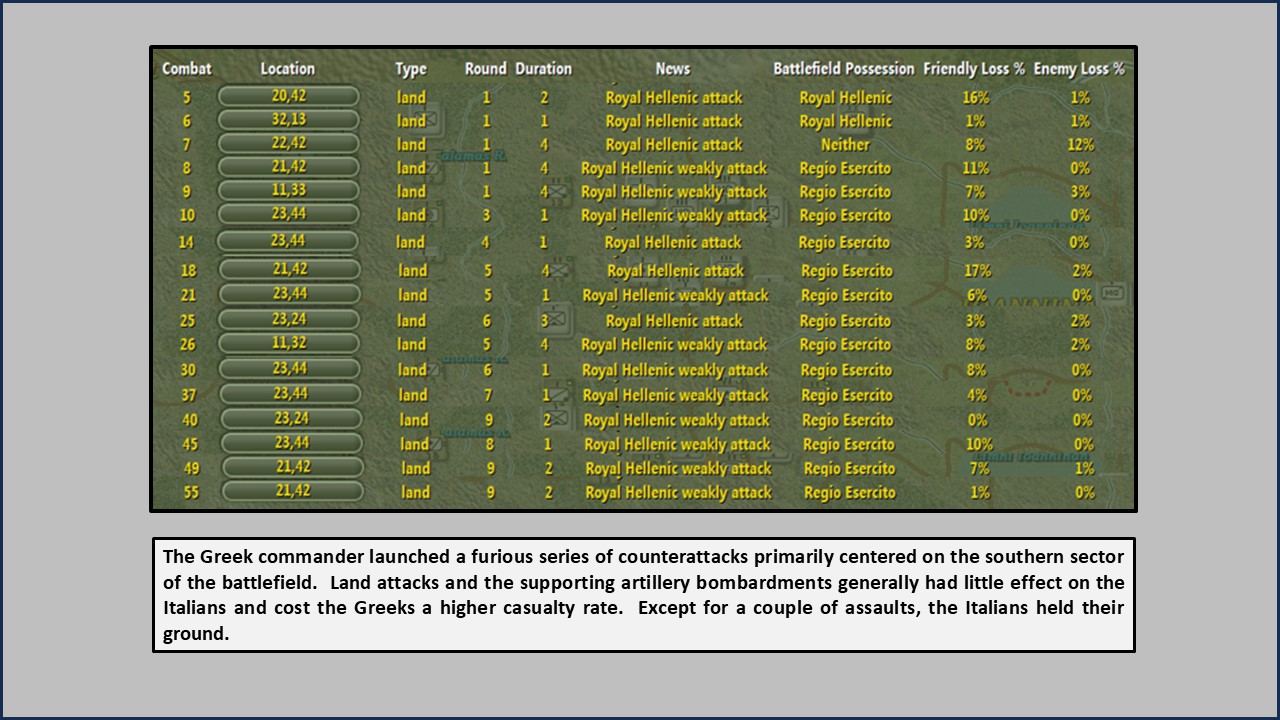Select the location button showing 20,42 for combat 5
This screenshot has height=720, width=1280.
coord(291,97)
